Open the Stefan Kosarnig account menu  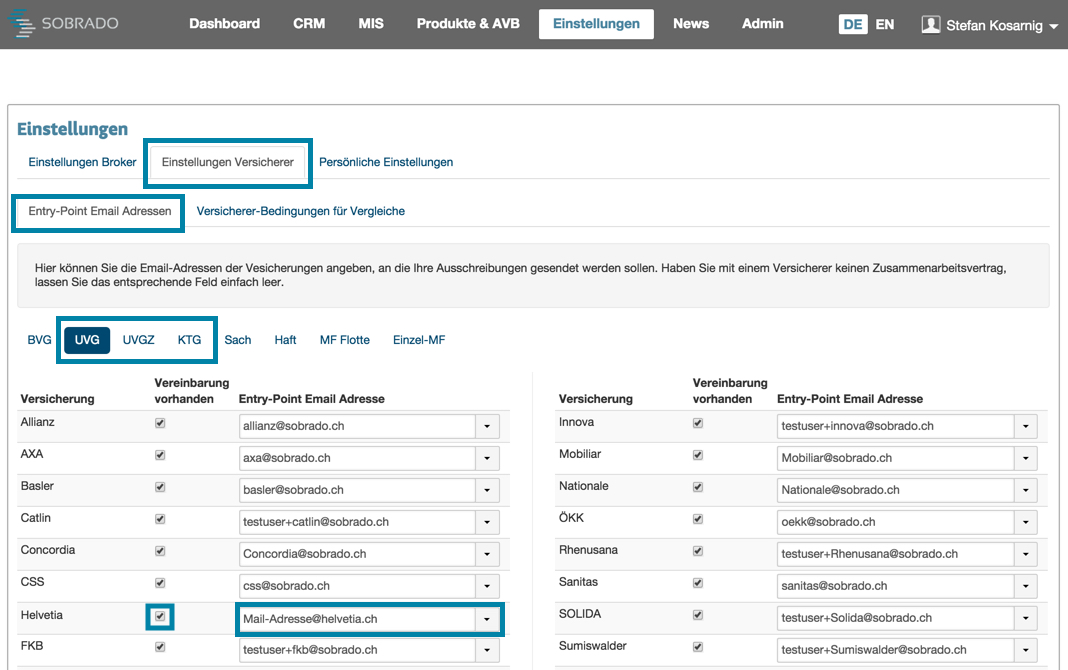[x=990, y=25]
